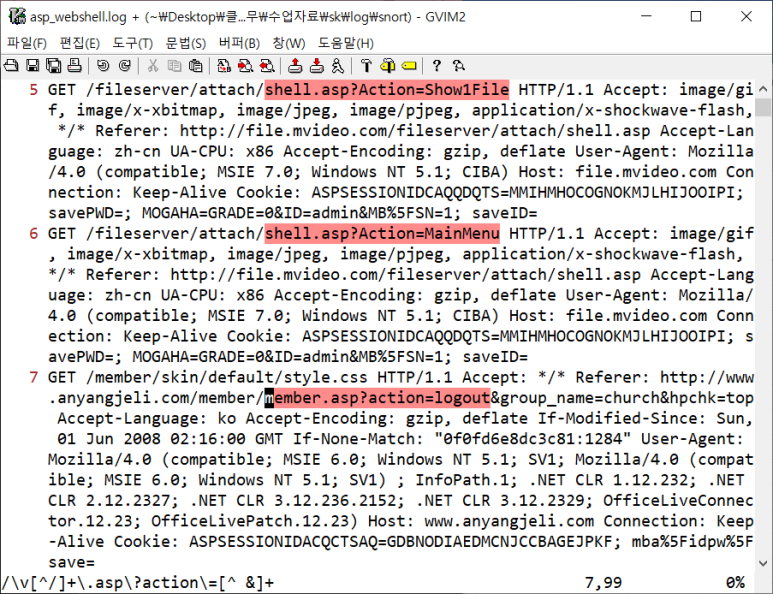
Task: Click the Help question mark icon
Action: point(436,66)
